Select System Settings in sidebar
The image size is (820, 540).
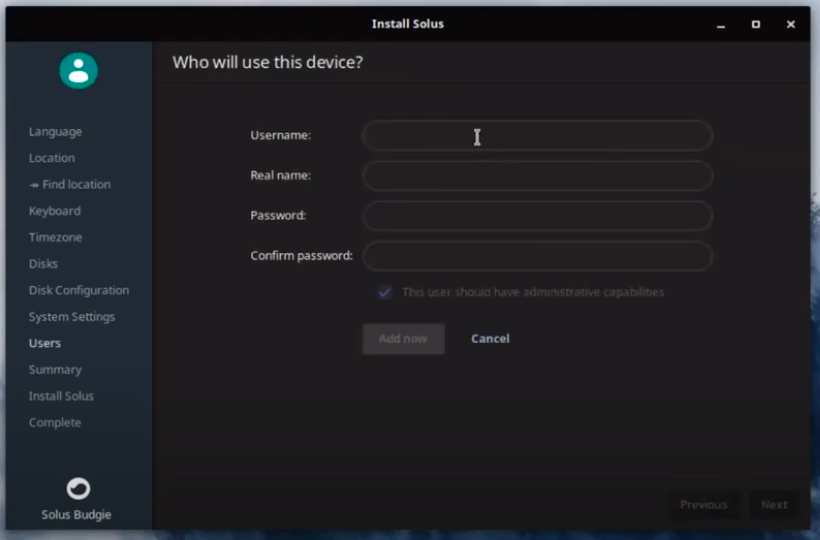coord(72,317)
